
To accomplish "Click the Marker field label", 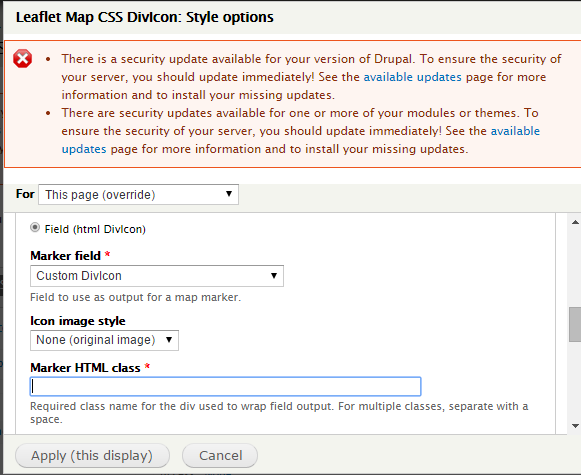I will click(x=66, y=256).
